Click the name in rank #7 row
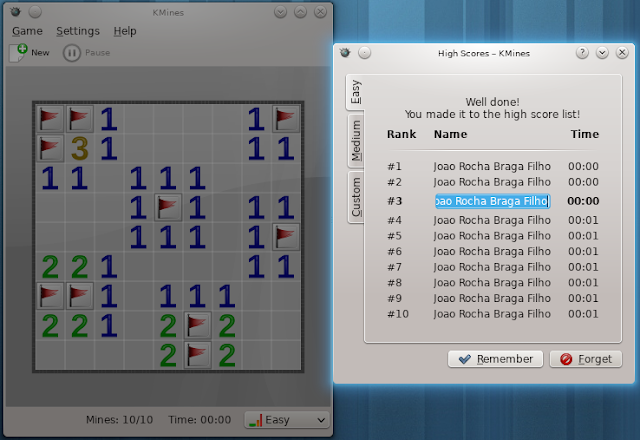 point(492,267)
